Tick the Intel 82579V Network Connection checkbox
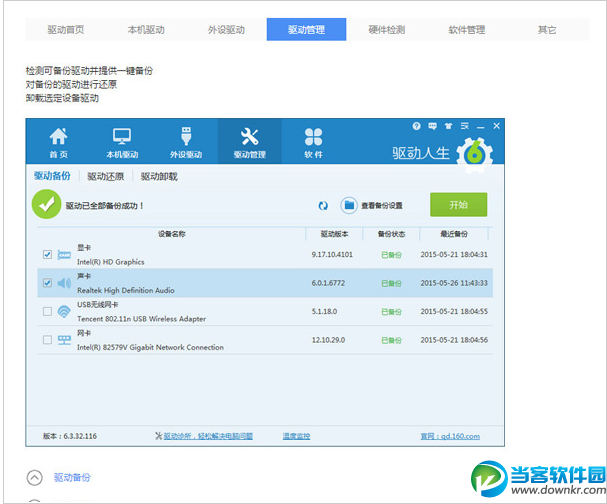 click(47, 340)
